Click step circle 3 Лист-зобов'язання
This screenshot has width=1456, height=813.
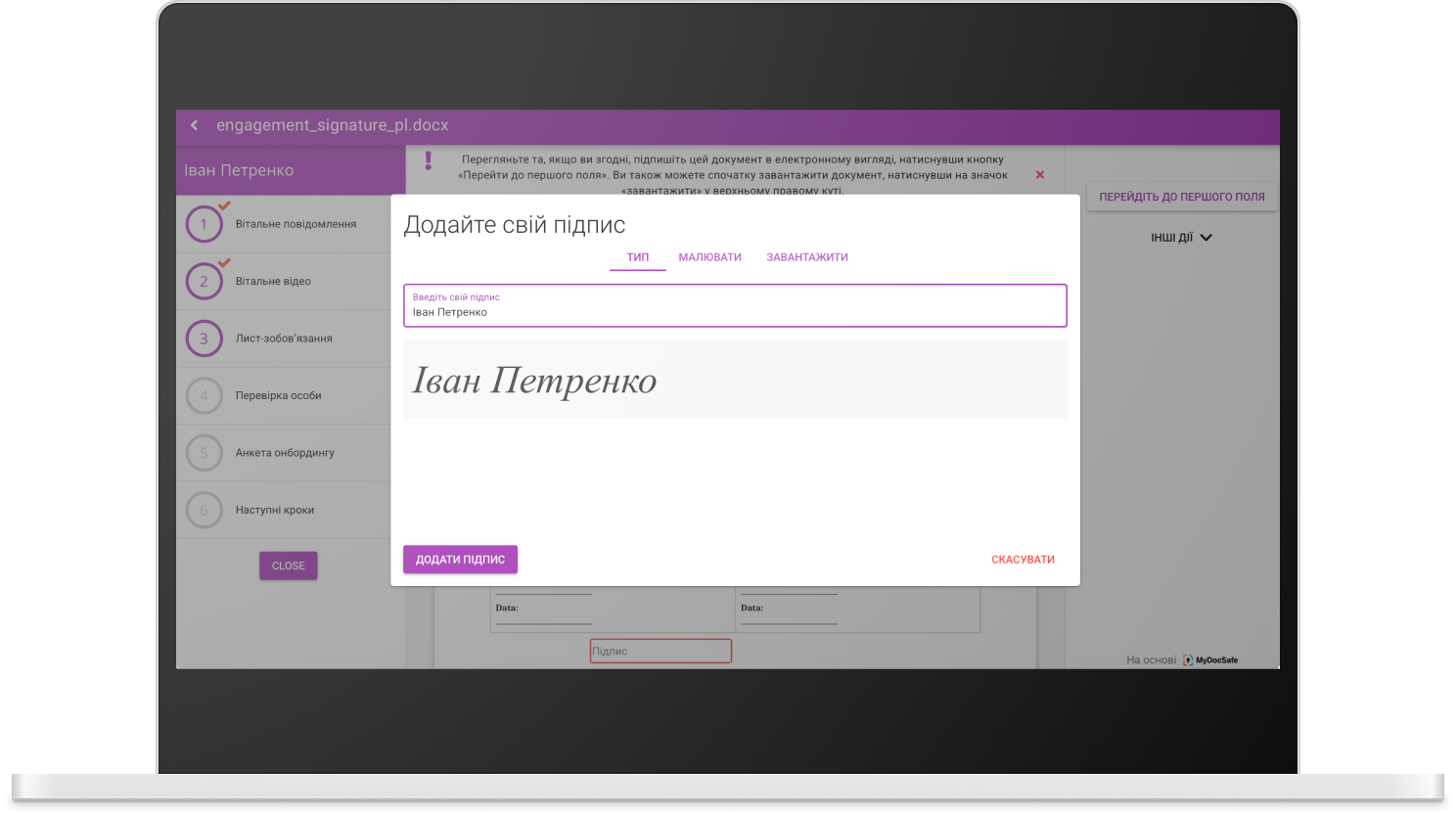[x=204, y=338]
